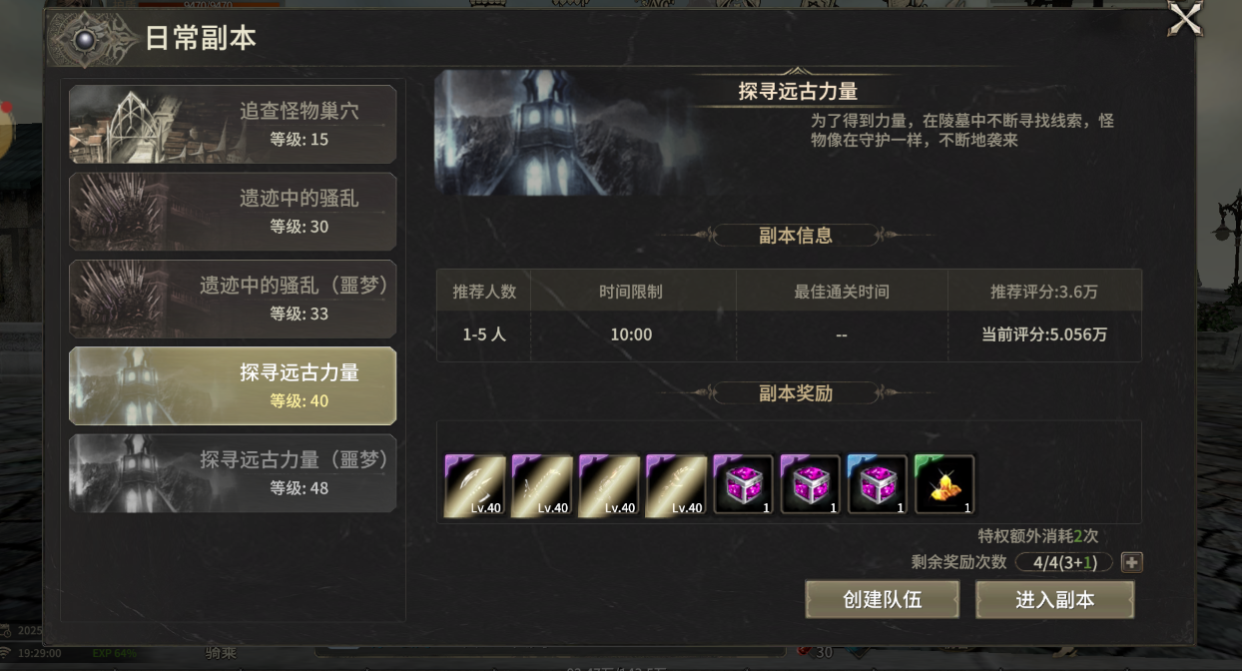Close the 日常副本 window
This screenshot has height=671, width=1242.
[x=1185, y=19]
